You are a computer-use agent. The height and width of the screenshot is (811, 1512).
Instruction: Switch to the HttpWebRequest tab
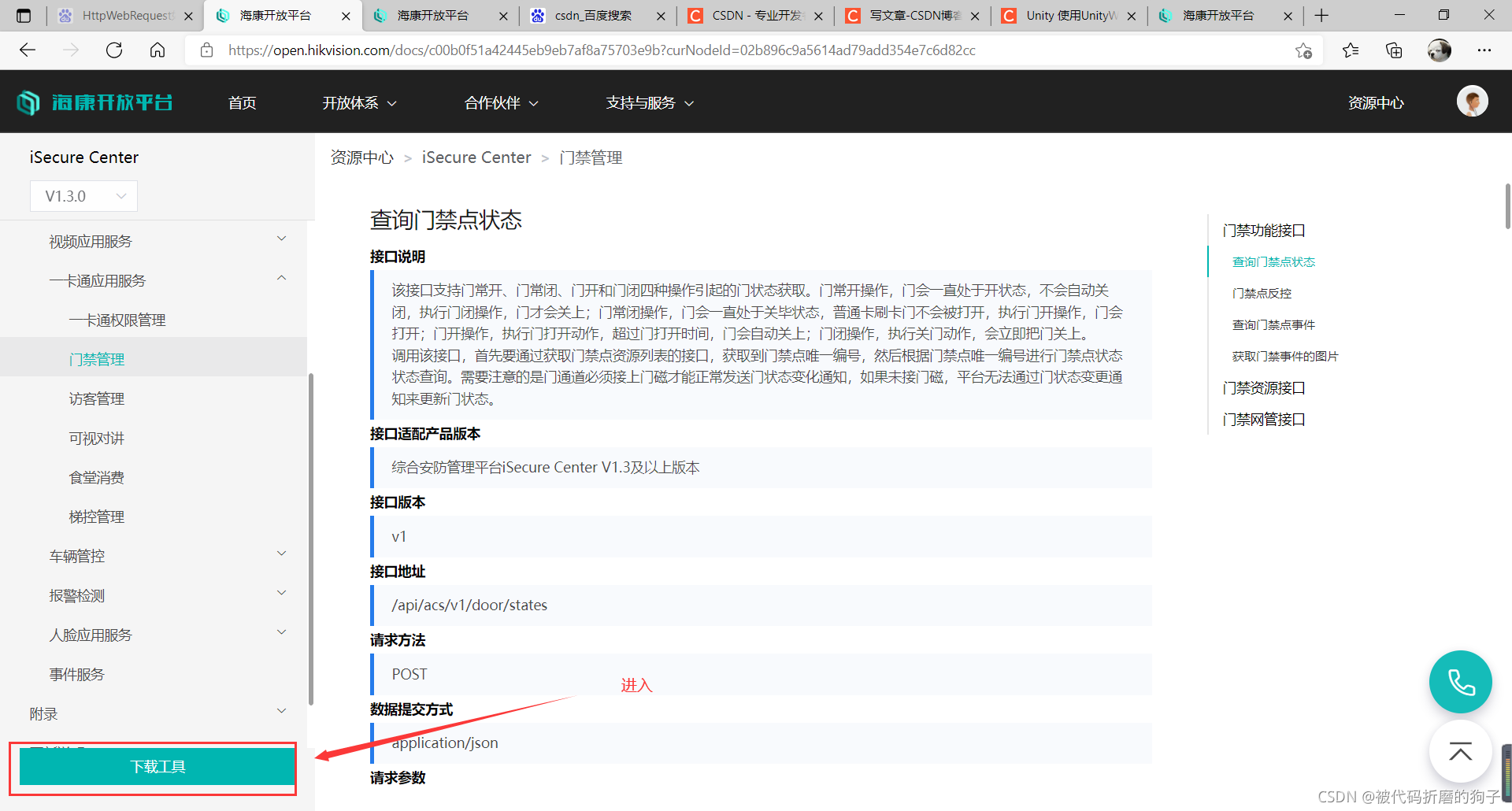126,16
